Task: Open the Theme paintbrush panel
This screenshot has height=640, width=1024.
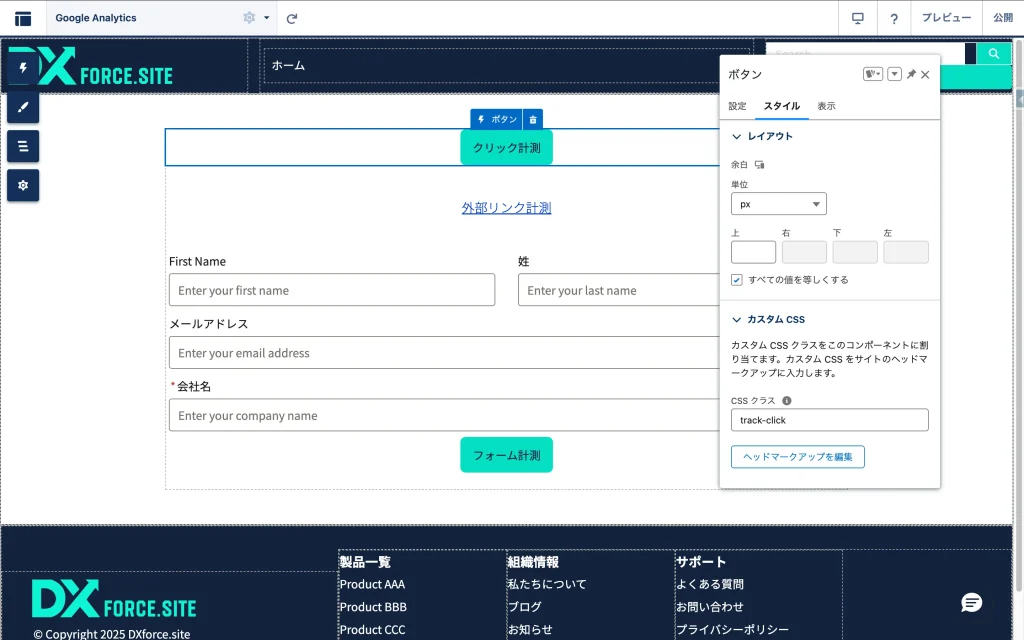Action: pos(23,107)
